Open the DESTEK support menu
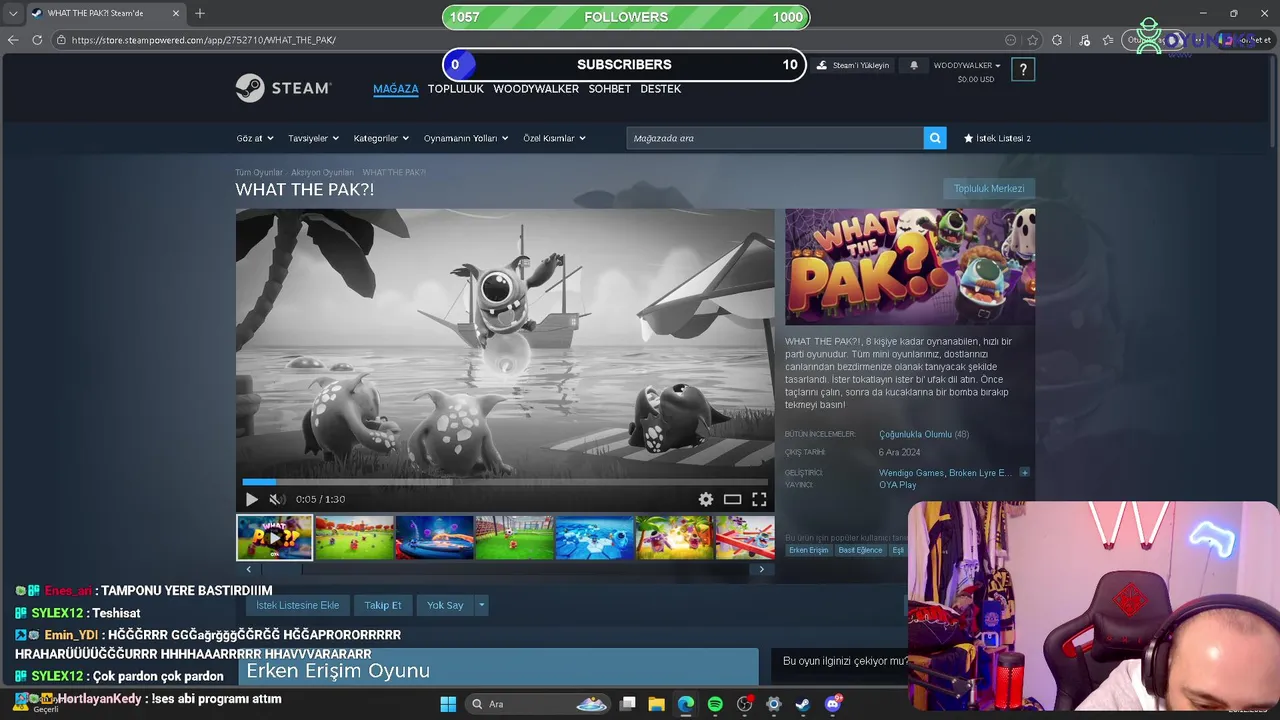This screenshot has width=1280, height=720. [660, 89]
